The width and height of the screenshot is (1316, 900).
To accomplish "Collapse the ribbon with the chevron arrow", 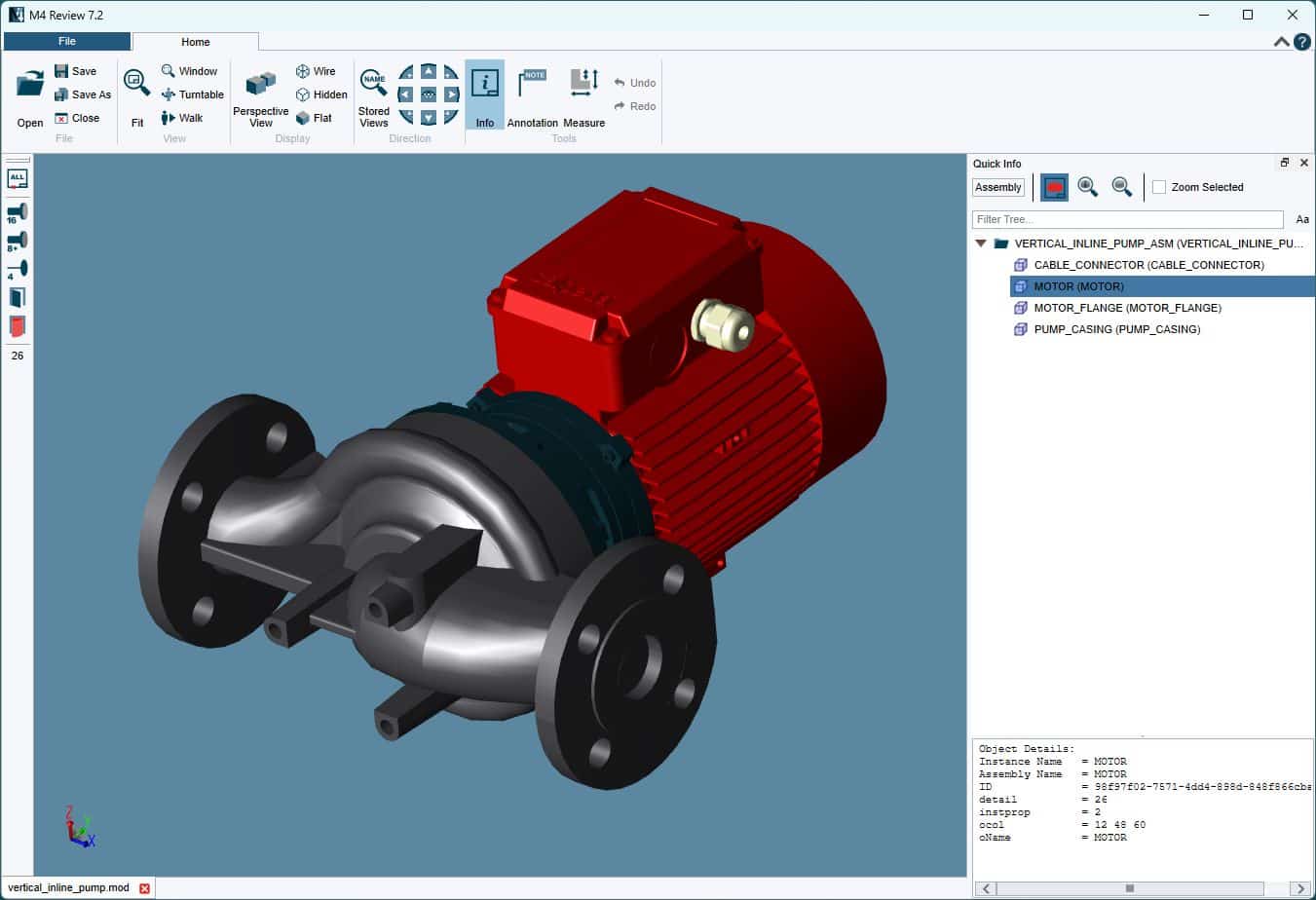I will pyautogui.click(x=1282, y=42).
